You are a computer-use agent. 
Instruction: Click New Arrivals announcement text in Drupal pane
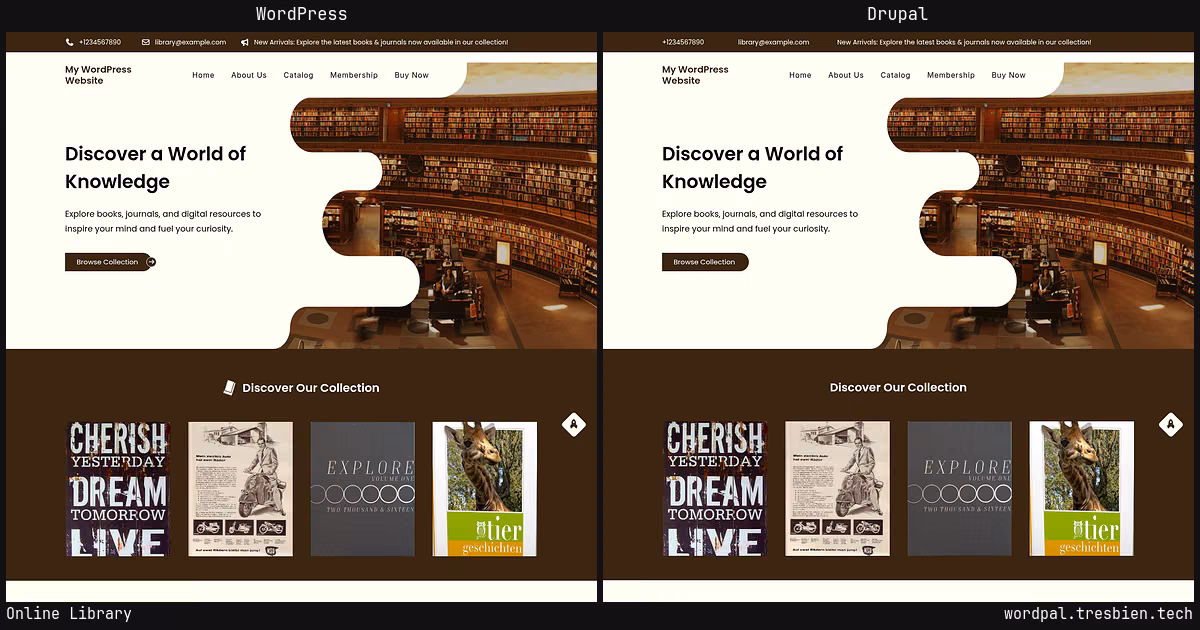click(964, 42)
